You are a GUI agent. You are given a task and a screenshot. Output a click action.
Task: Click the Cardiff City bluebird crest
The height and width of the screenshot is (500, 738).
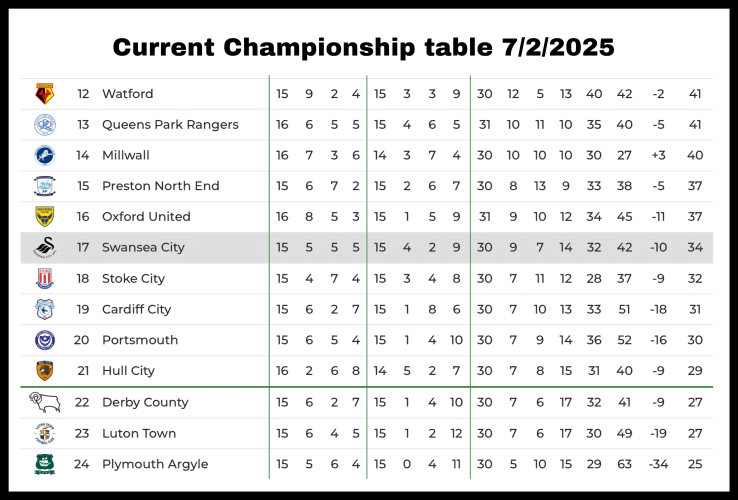44,309
